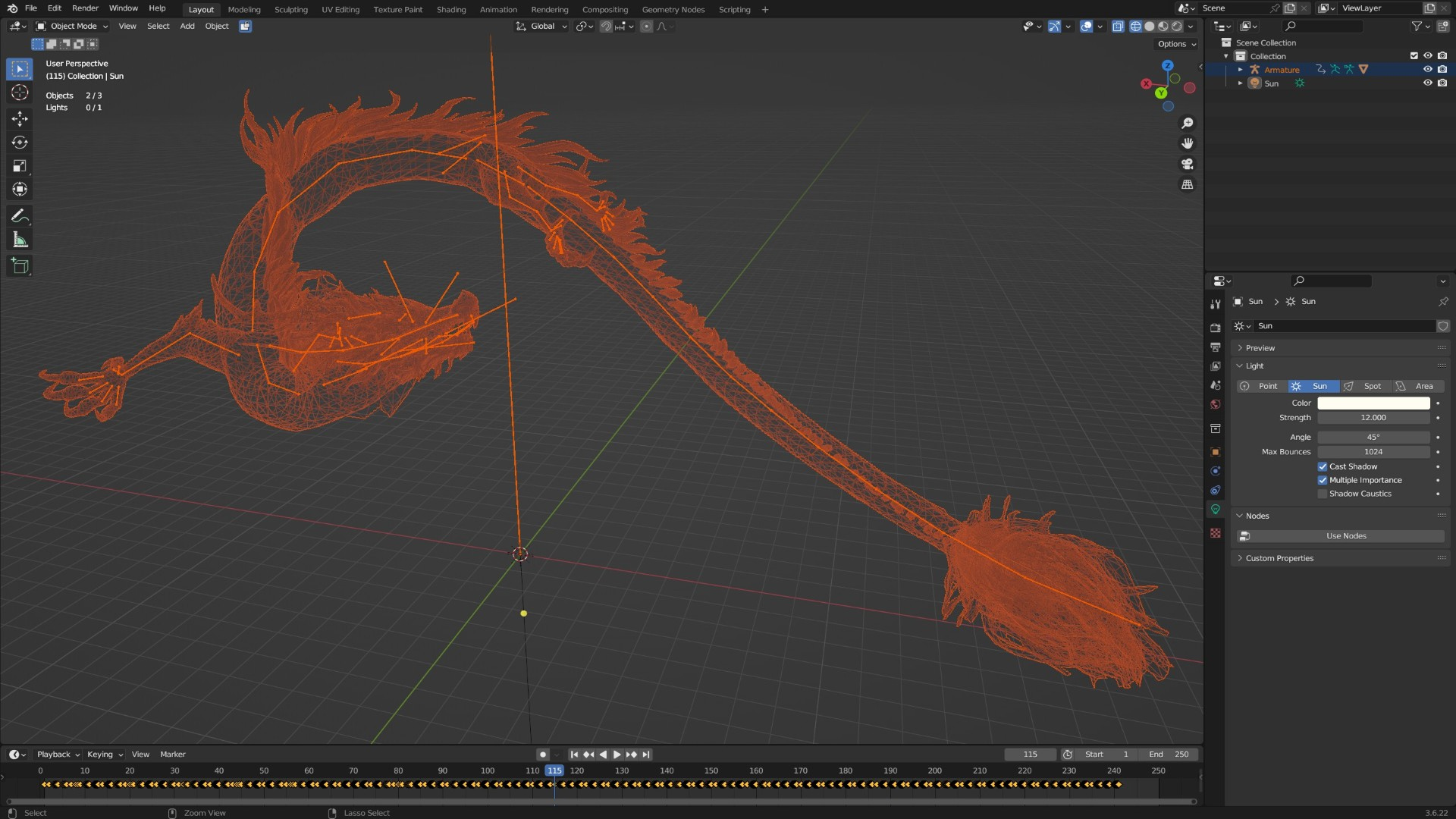Open the Options dropdown in viewport
The height and width of the screenshot is (819, 1456).
(1176, 44)
